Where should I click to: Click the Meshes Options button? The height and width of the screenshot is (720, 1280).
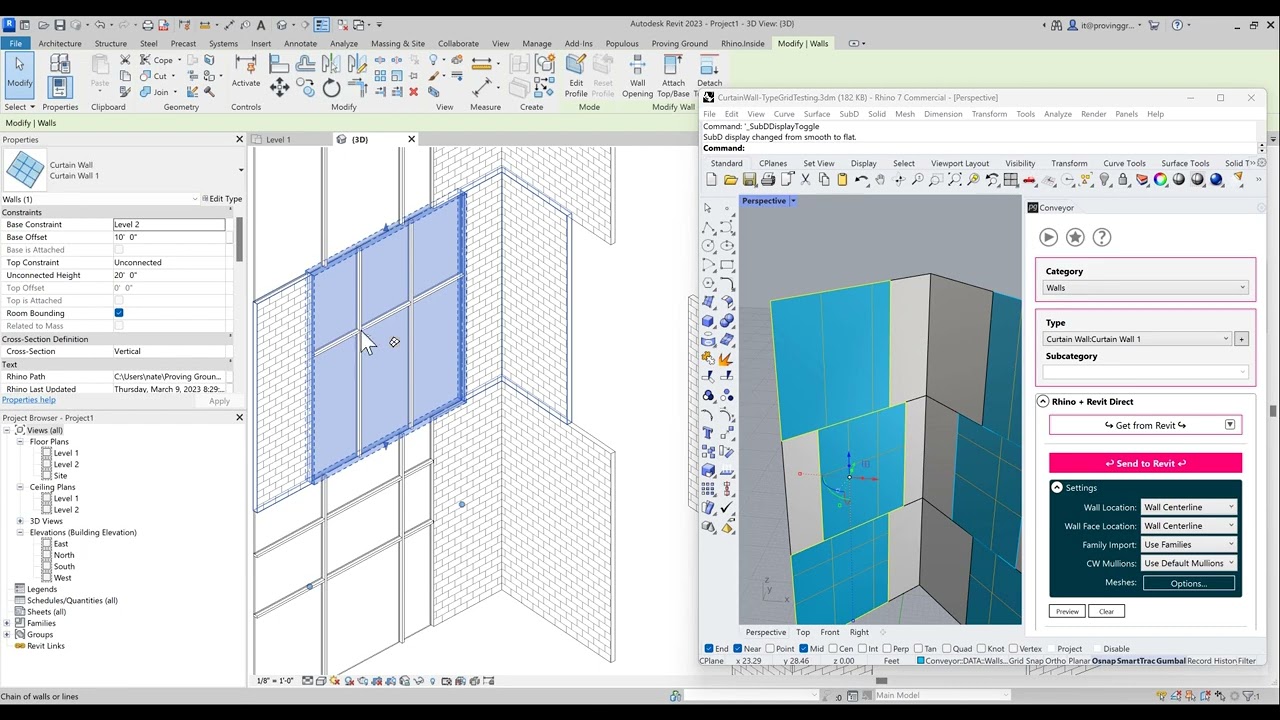1188,583
